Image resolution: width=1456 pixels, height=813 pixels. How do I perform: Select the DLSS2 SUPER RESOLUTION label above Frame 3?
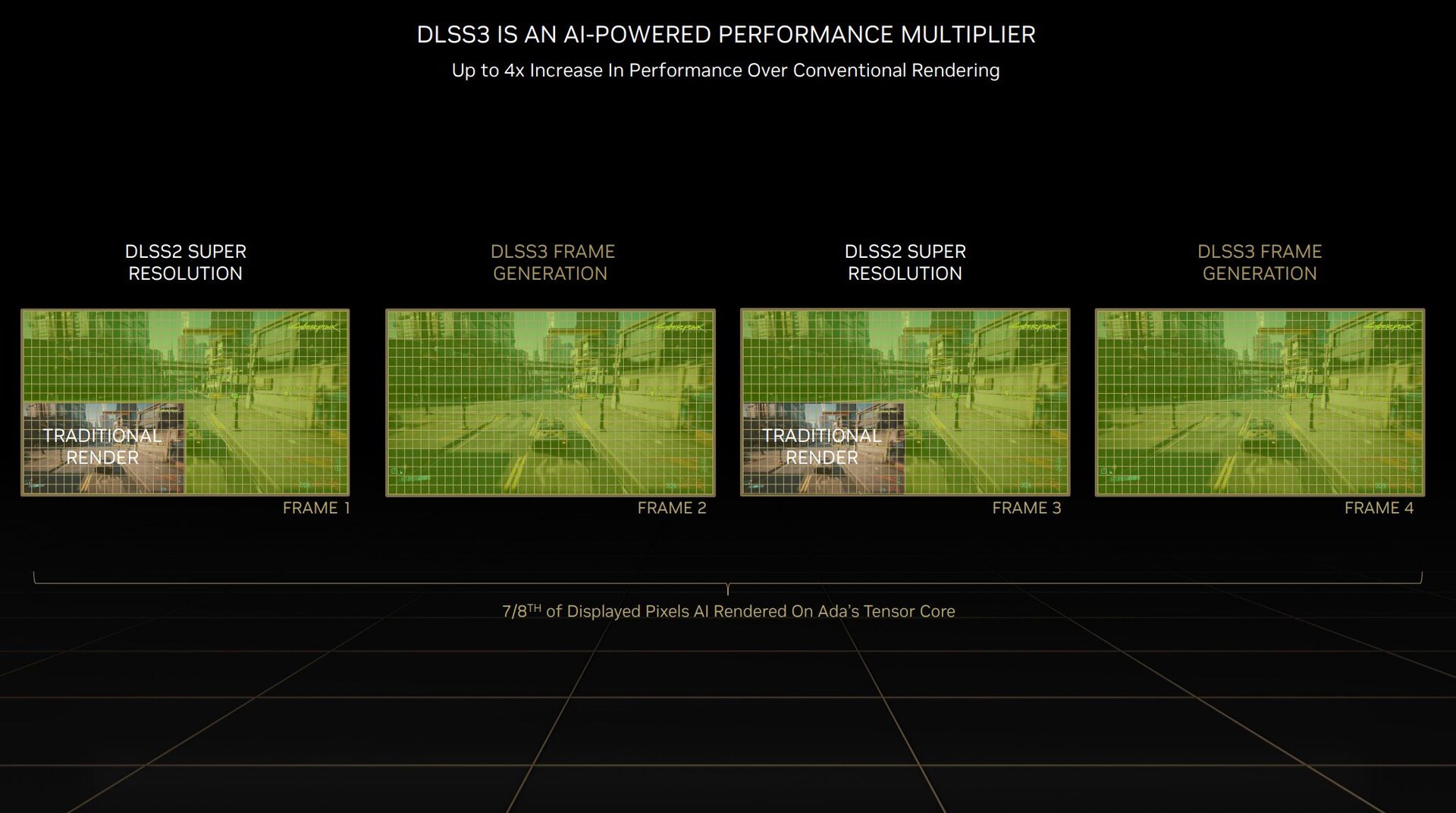click(x=905, y=262)
